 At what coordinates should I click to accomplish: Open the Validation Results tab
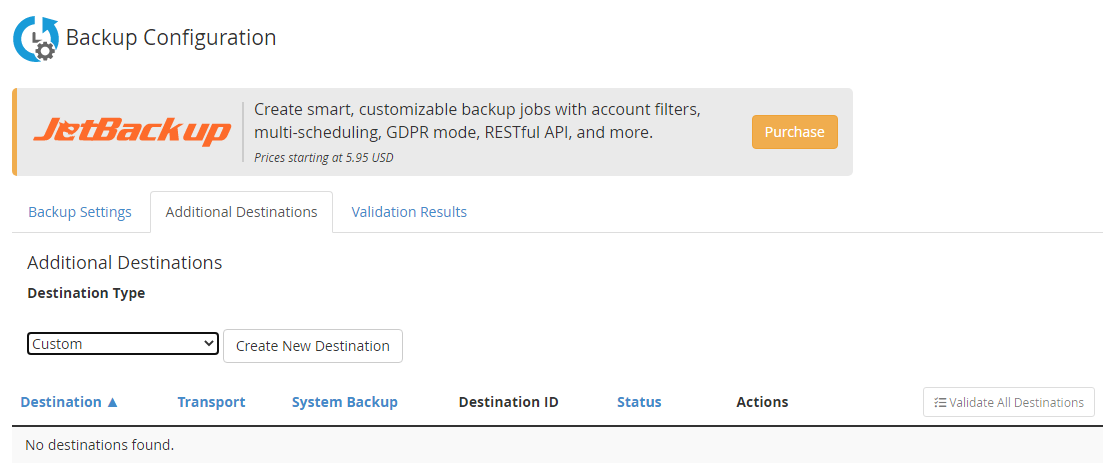click(409, 212)
